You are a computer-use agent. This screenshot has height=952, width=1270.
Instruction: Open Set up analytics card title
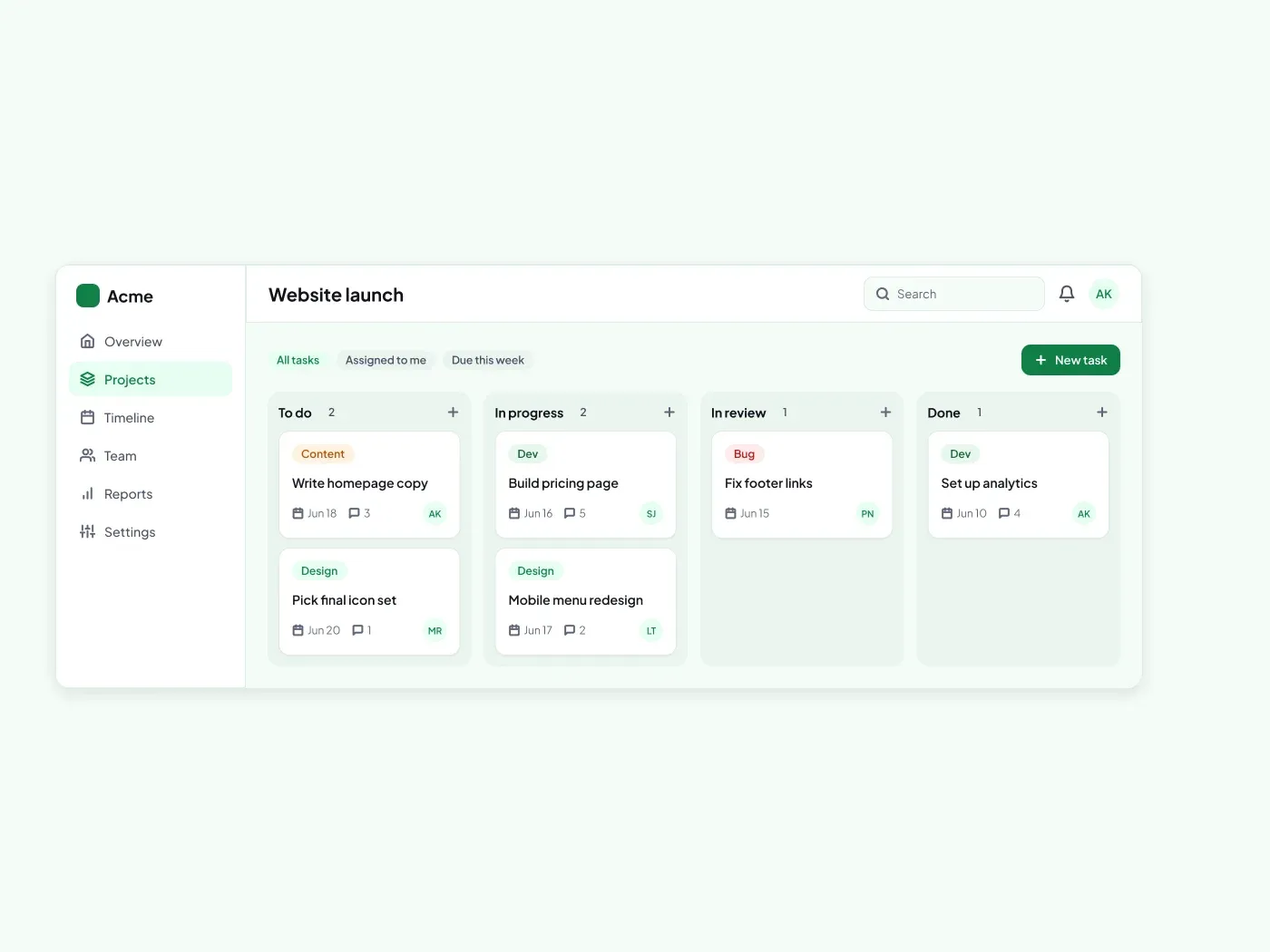point(990,483)
